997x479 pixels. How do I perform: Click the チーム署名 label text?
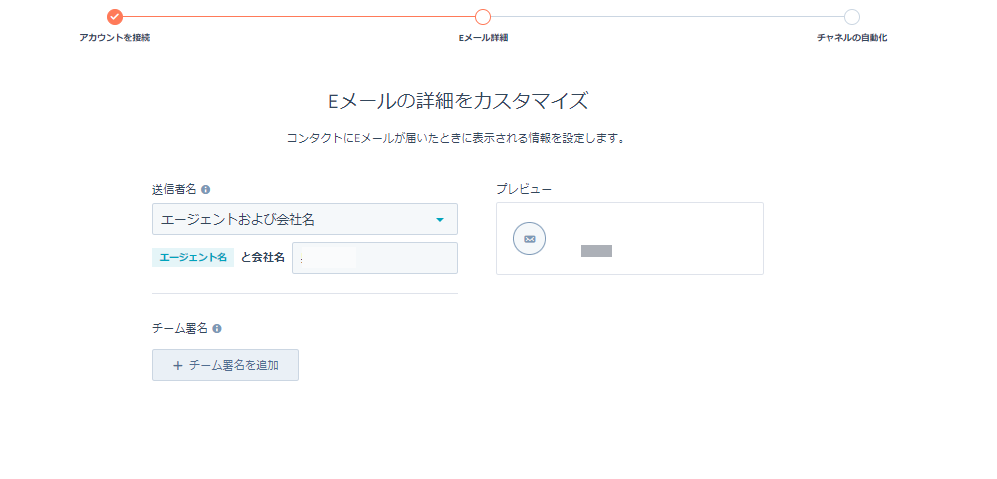click(x=180, y=329)
